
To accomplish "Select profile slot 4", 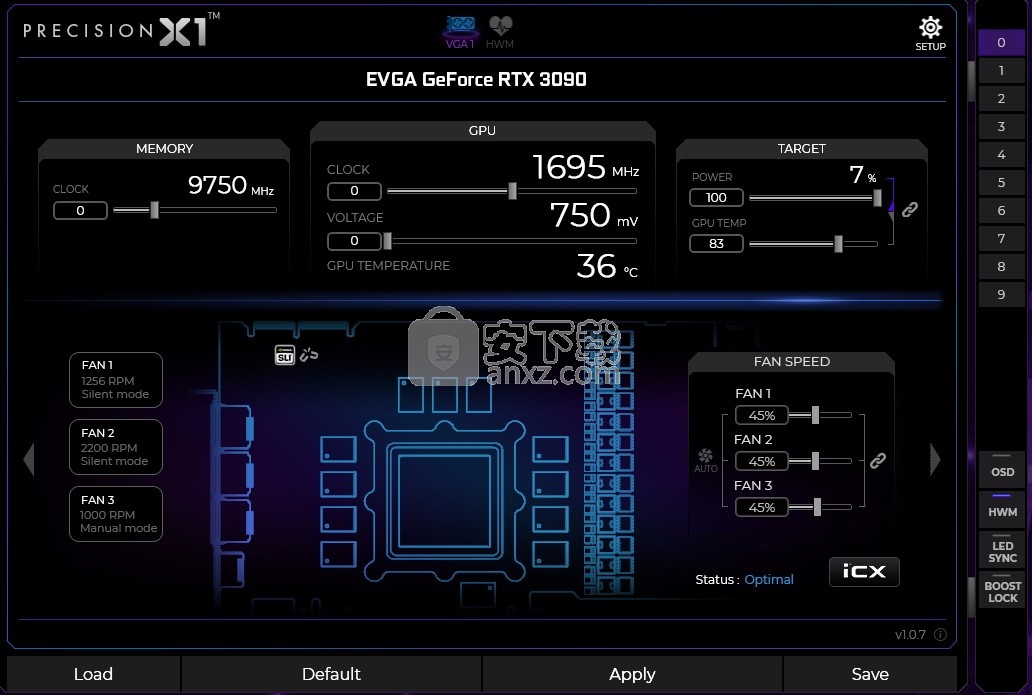I will [x=1001, y=155].
